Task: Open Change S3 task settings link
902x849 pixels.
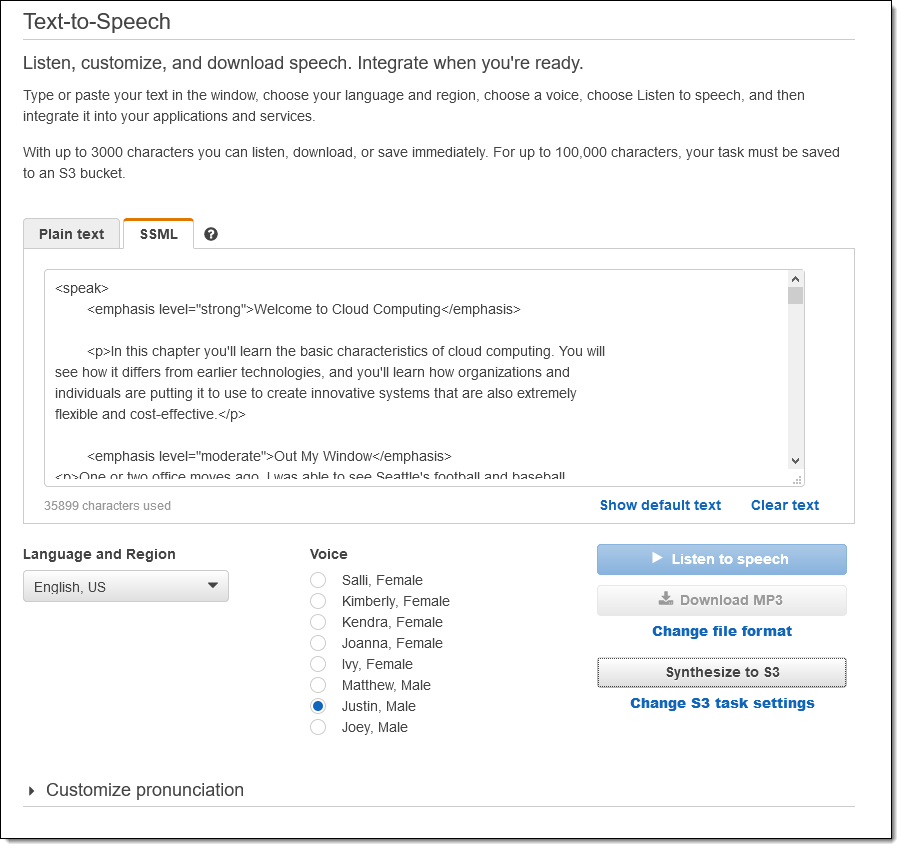Action: pyautogui.click(x=722, y=703)
